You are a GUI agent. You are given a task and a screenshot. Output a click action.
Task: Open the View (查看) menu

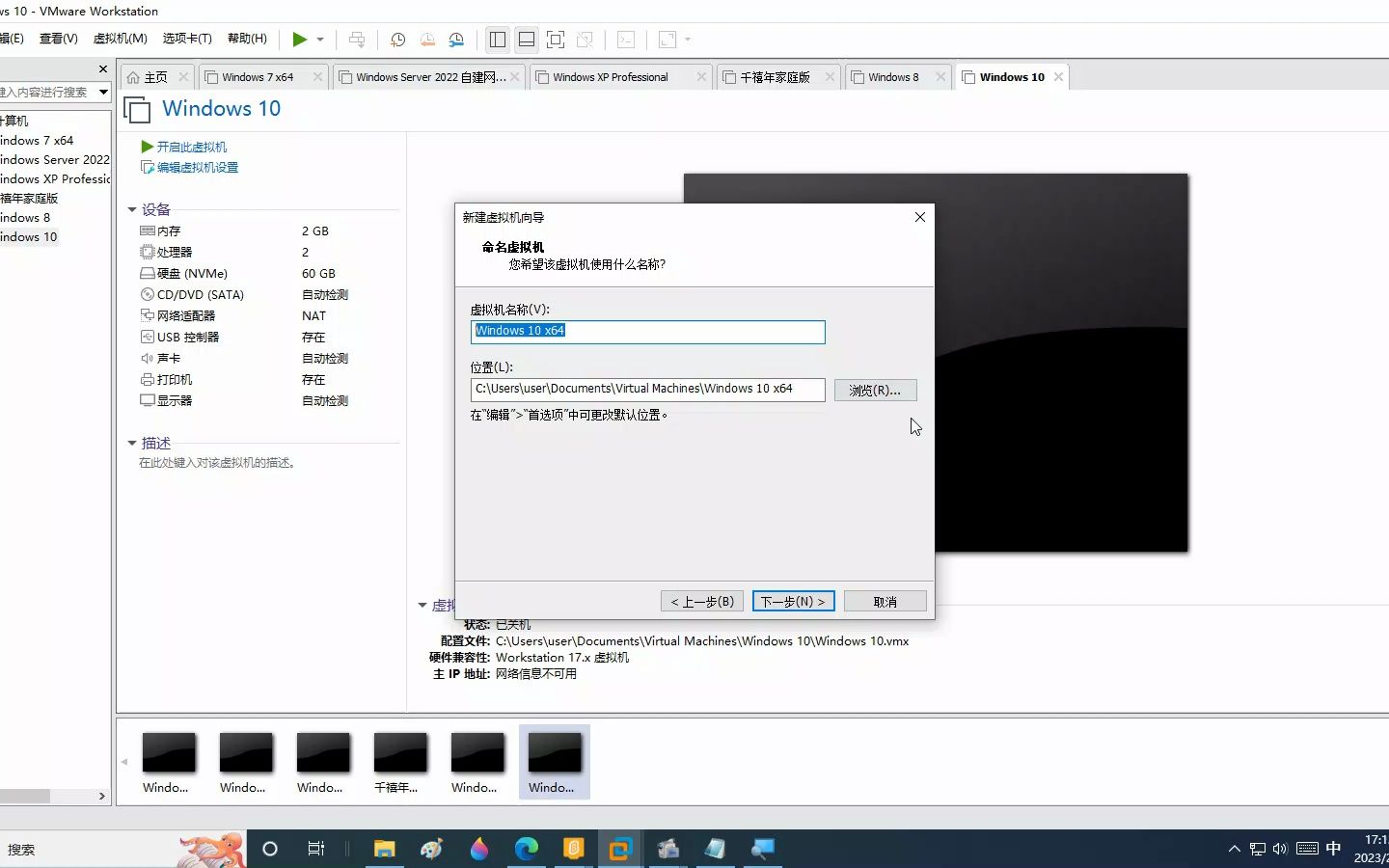(x=58, y=39)
